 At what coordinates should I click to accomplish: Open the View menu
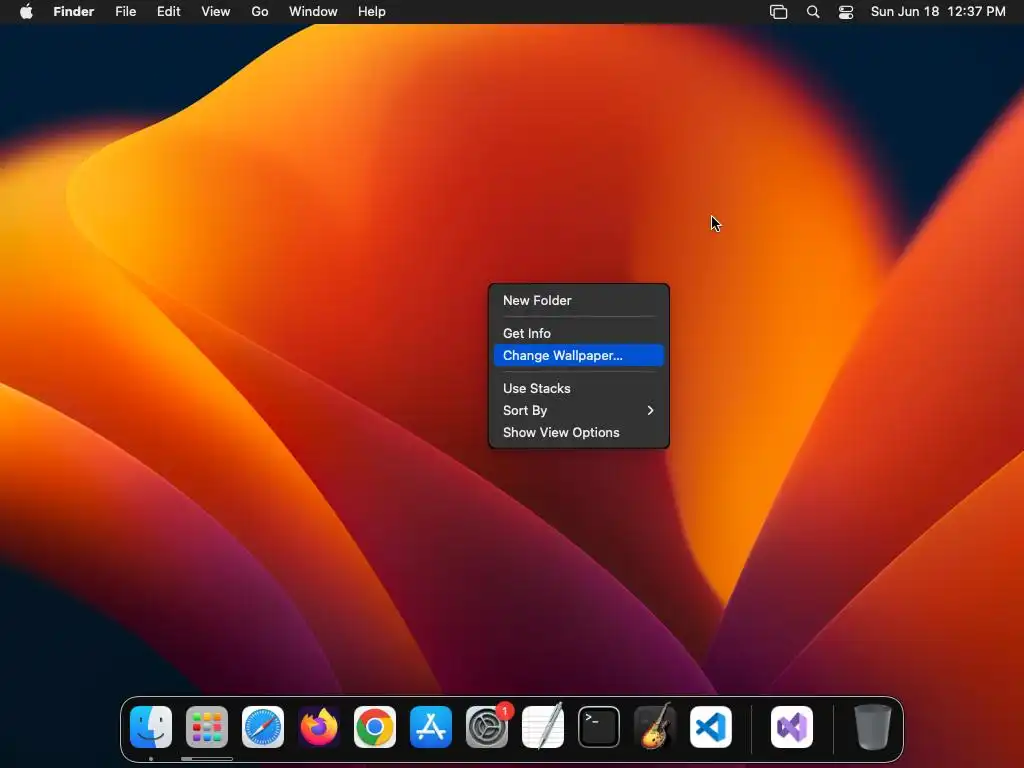[216, 12]
